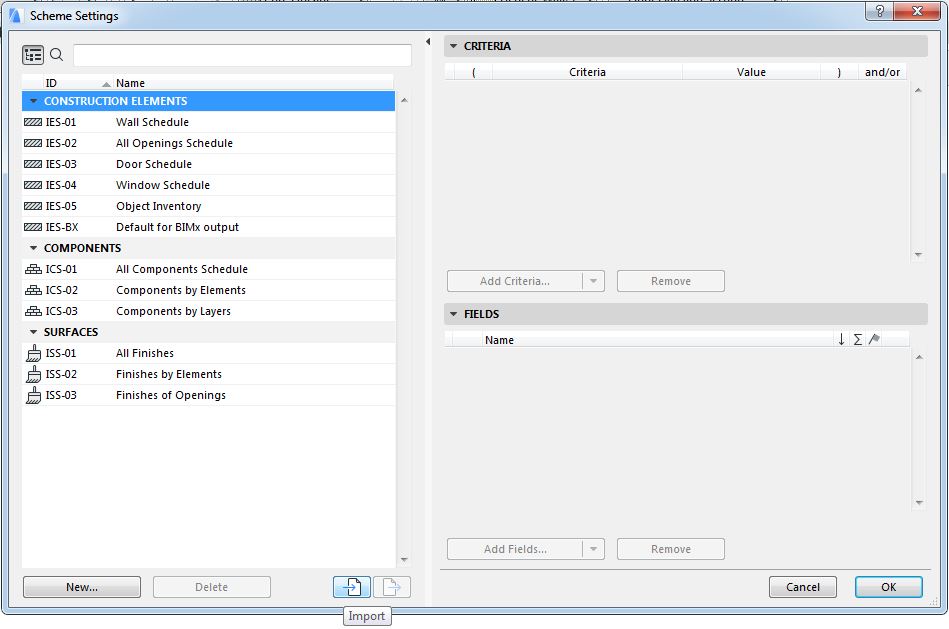
Task: Select IES-02 All Openings Schedule
Action: point(209,143)
